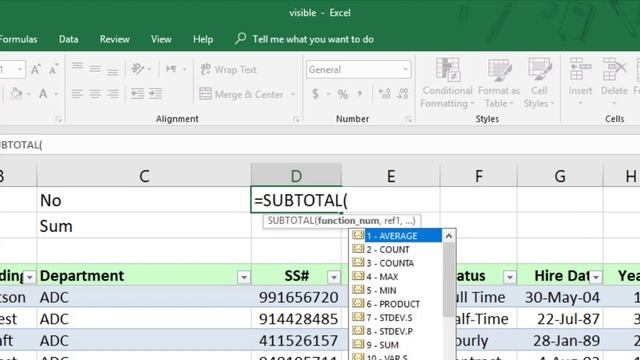Viewport: 640px width, 360px height.
Task: Apply accounting format with the dollar icon
Action: [315, 94]
